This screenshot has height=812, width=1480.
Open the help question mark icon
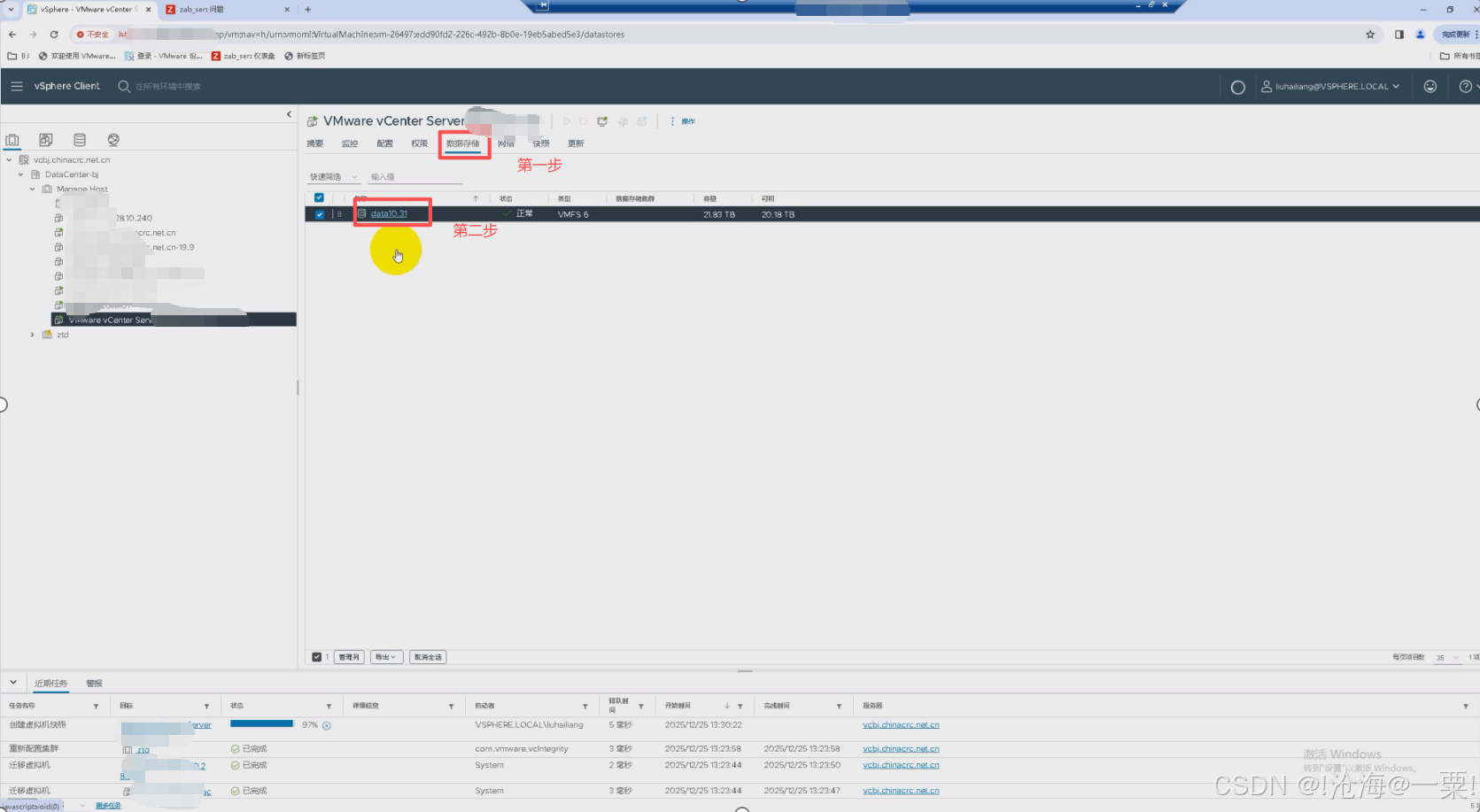1466,87
